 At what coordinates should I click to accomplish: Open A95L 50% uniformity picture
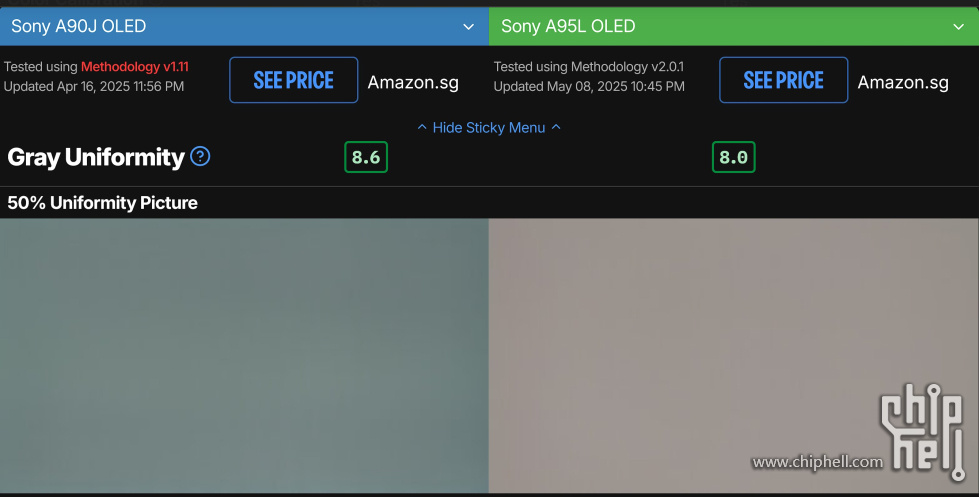click(x=734, y=355)
